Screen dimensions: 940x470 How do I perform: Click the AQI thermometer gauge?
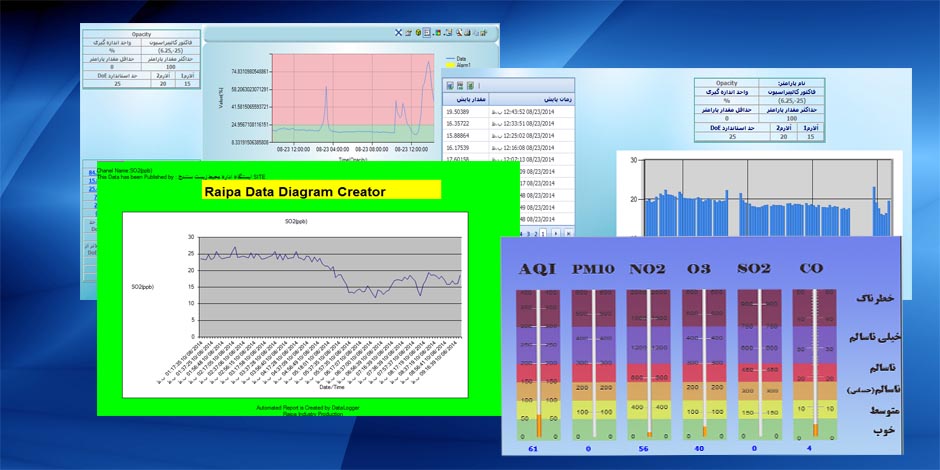[538, 364]
